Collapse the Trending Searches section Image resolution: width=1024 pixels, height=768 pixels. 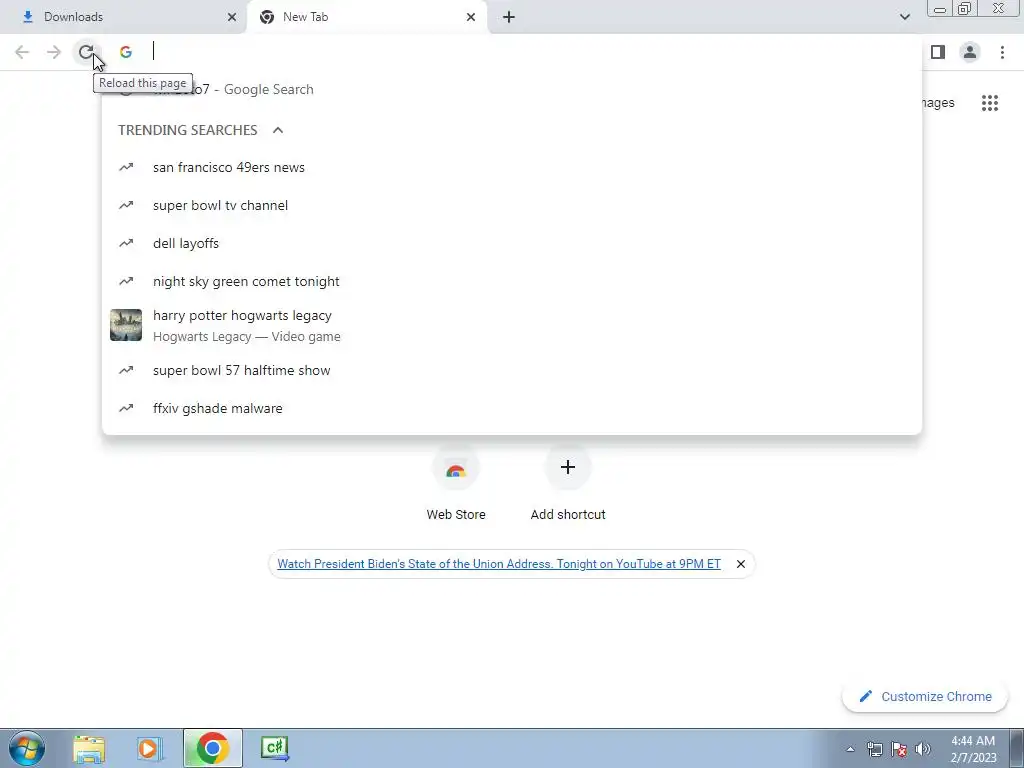pos(278,130)
